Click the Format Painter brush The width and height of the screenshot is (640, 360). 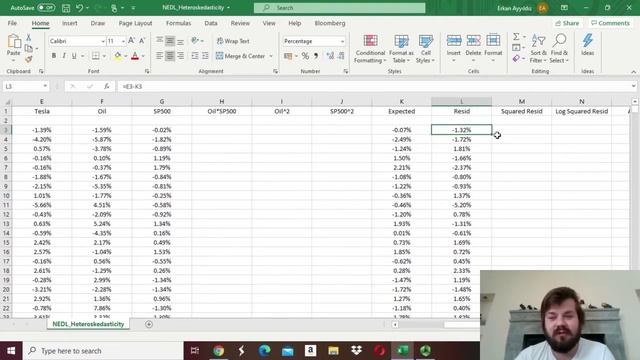pyautogui.click(x=29, y=59)
